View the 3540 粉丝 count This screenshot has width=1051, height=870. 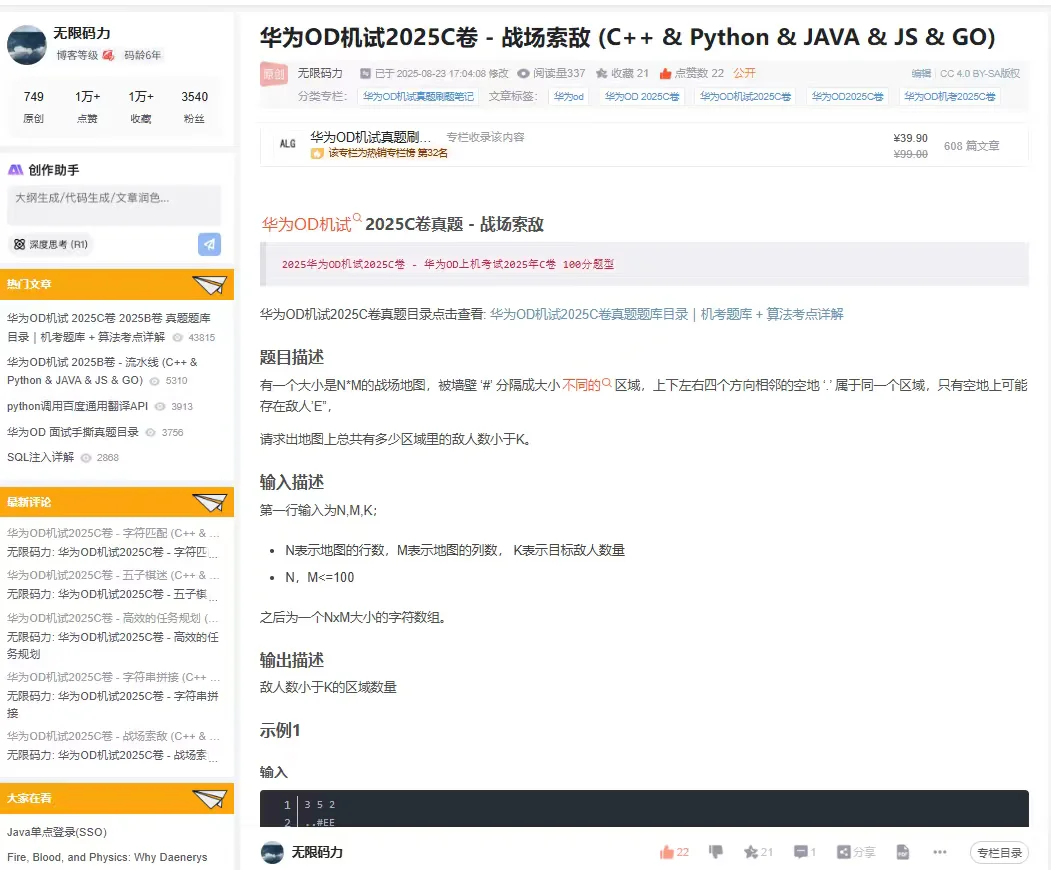pyautogui.click(x=194, y=107)
